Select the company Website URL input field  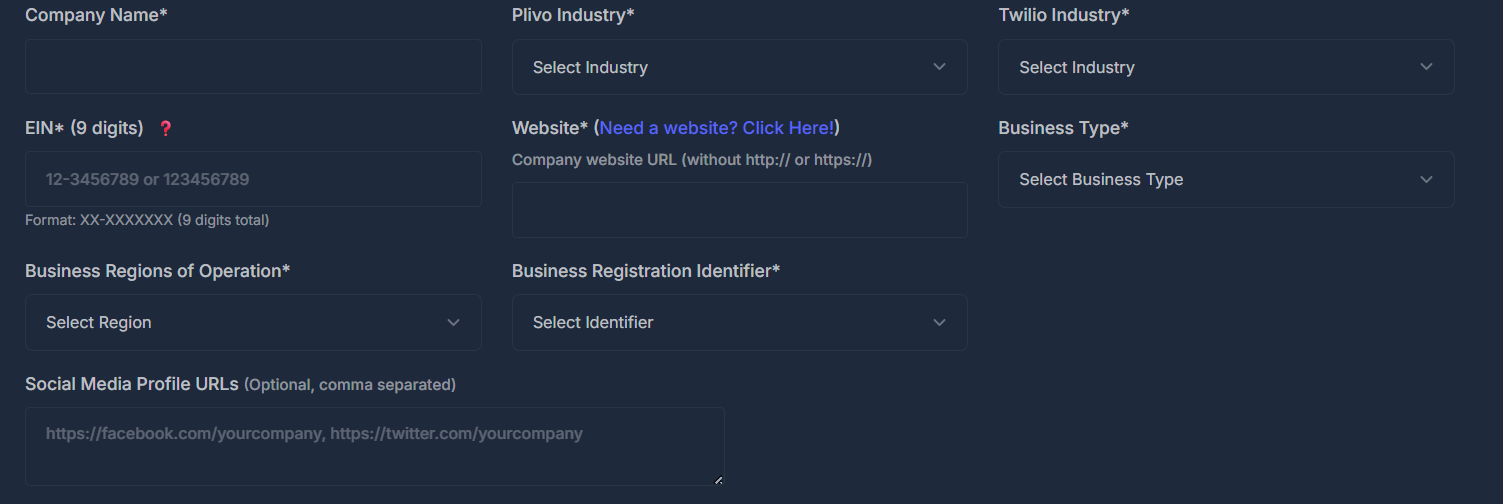pos(739,210)
